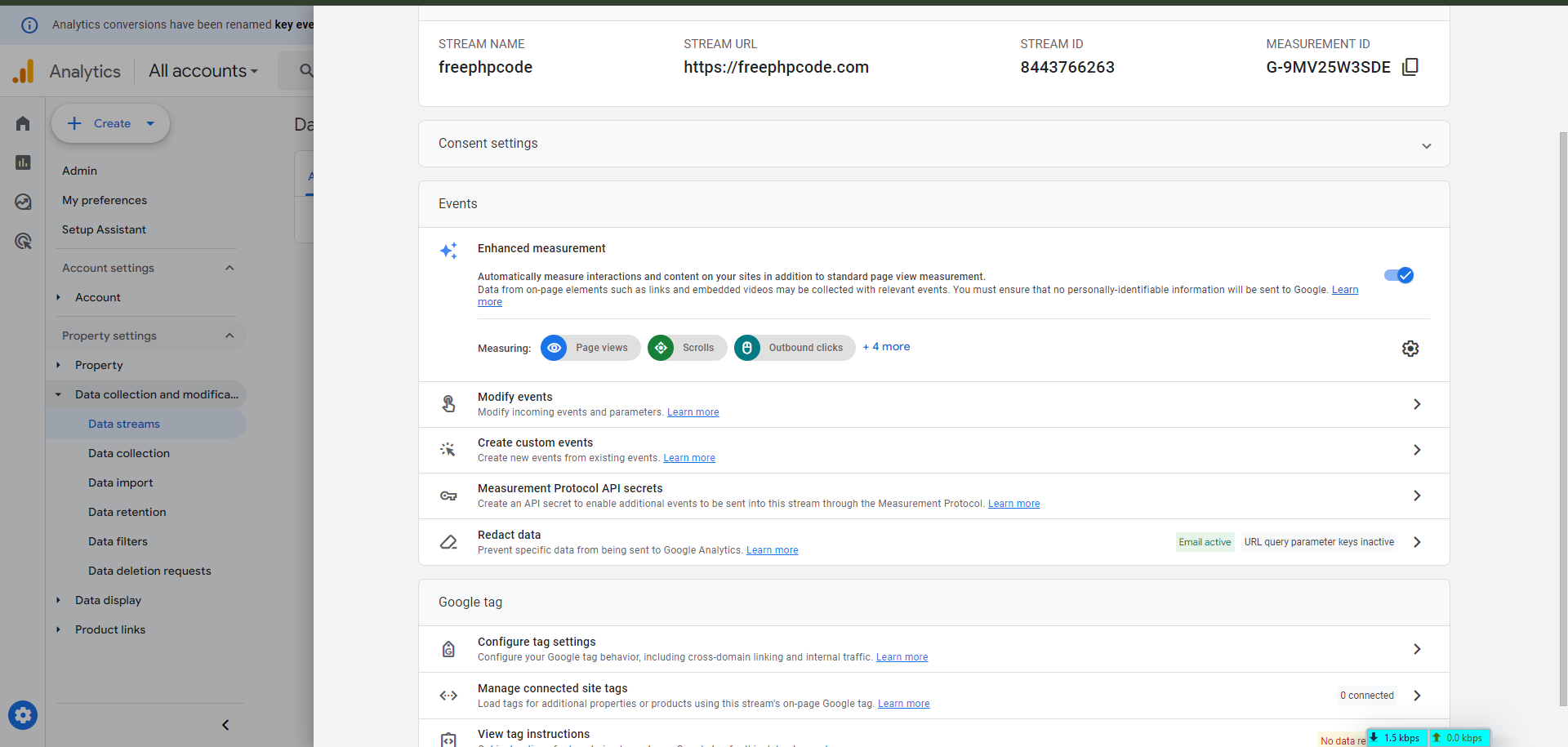Open the Modify events row arrow
The height and width of the screenshot is (747, 1568).
[x=1417, y=404]
